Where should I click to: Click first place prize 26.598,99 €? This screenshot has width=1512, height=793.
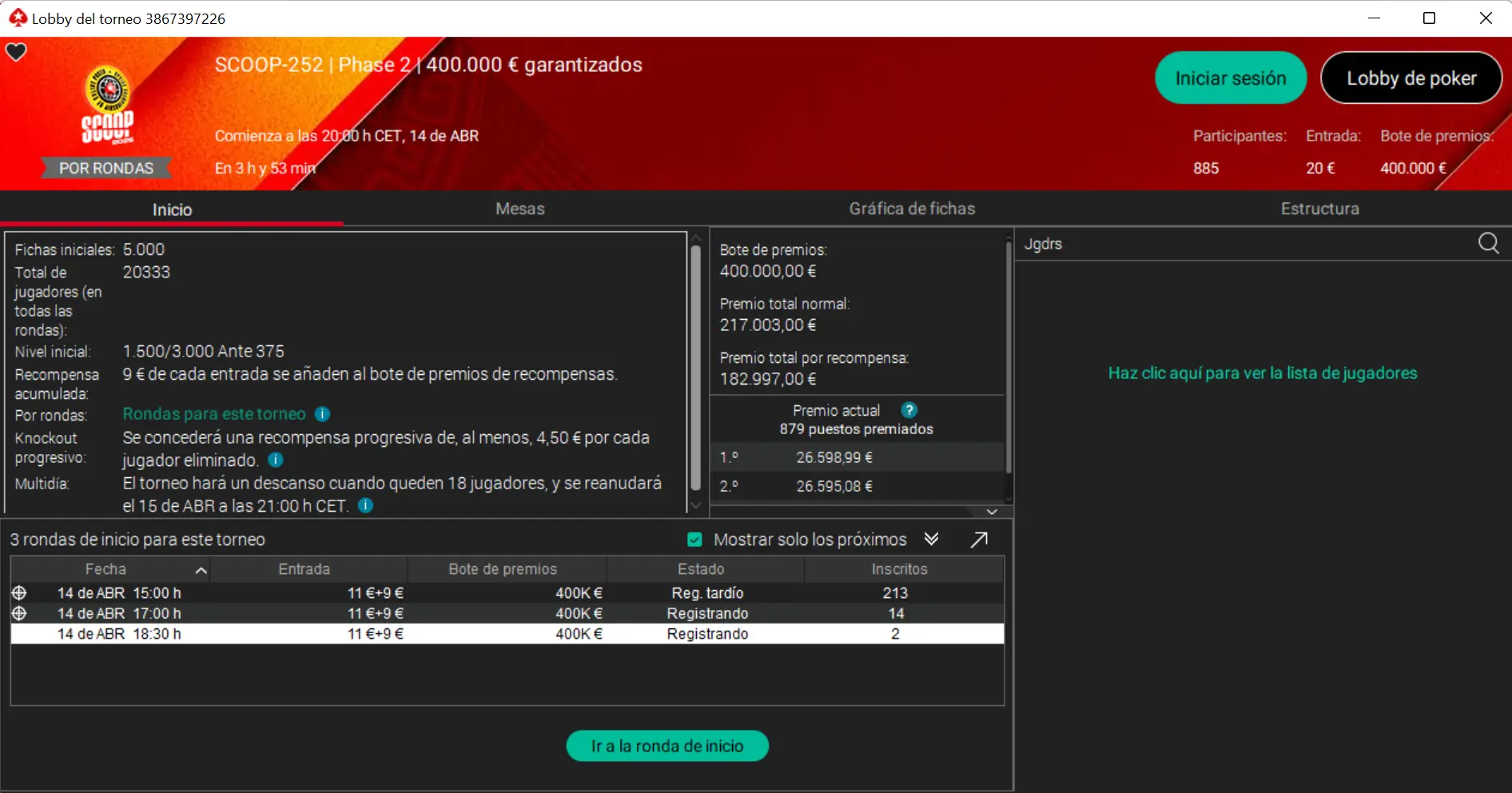[x=834, y=457]
